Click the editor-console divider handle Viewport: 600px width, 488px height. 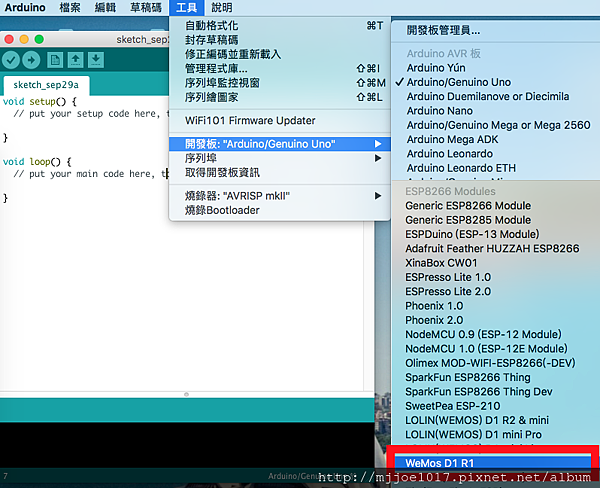point(186,394)
